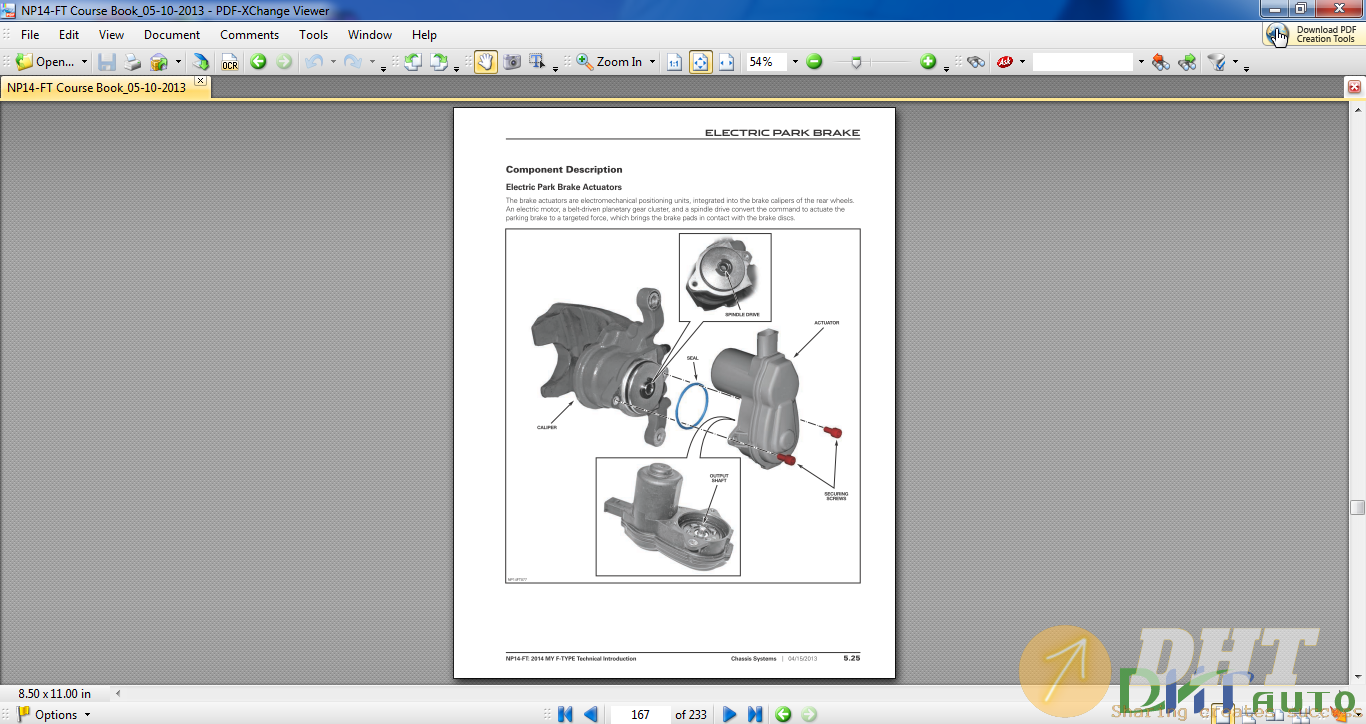Select the NP14-FT Course Book_05-10-2013 tab
Screen dimensions: 1366x724
pos(97,87)
